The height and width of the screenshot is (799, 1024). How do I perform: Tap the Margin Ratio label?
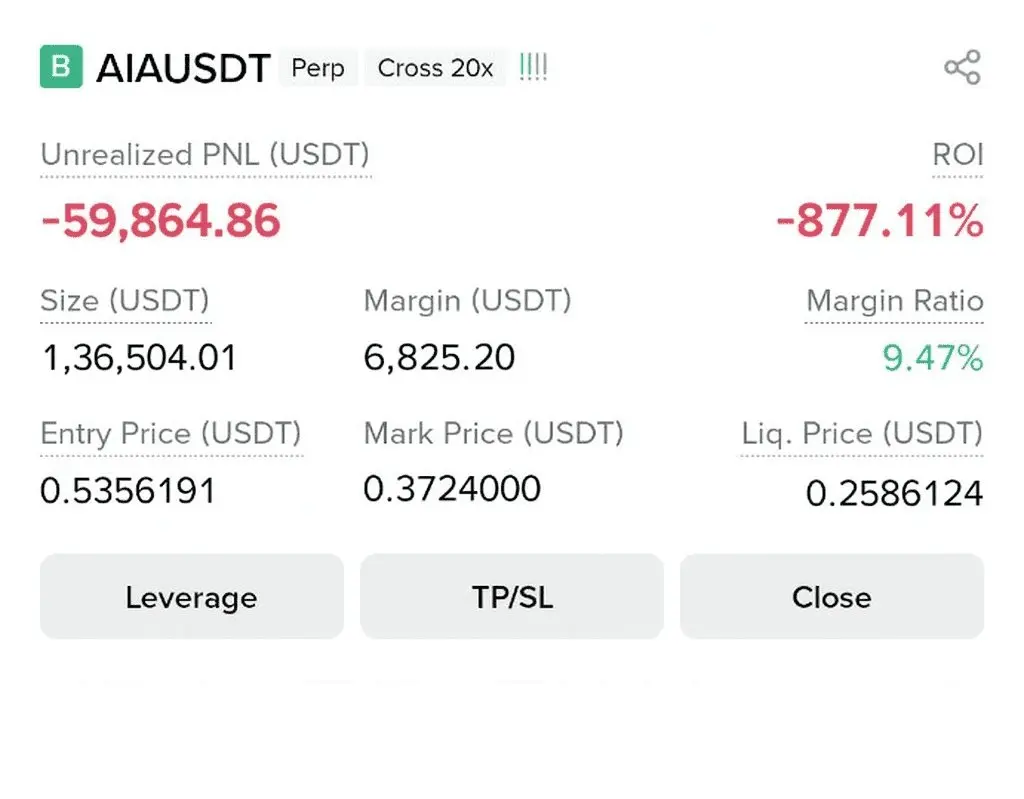(x=894, y=301)
